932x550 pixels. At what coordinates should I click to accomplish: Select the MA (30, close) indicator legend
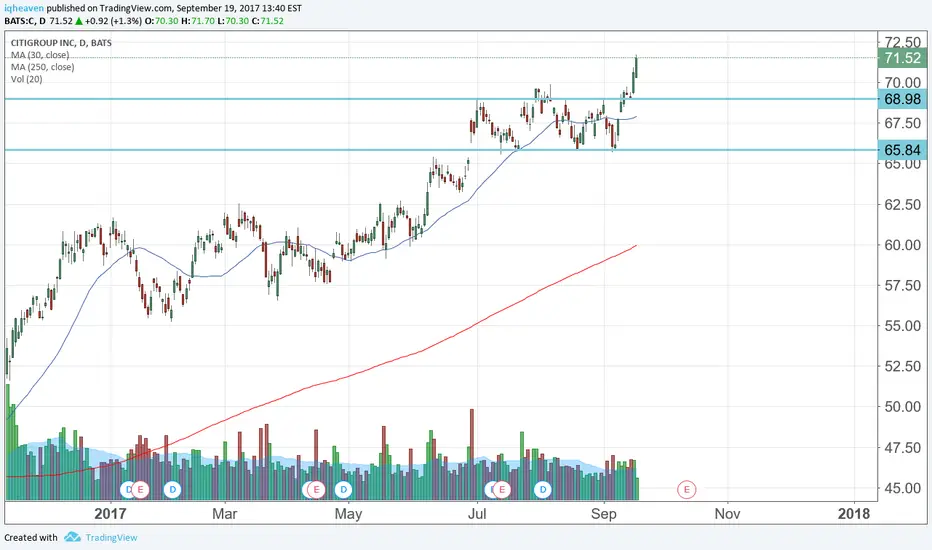(40, 55)
